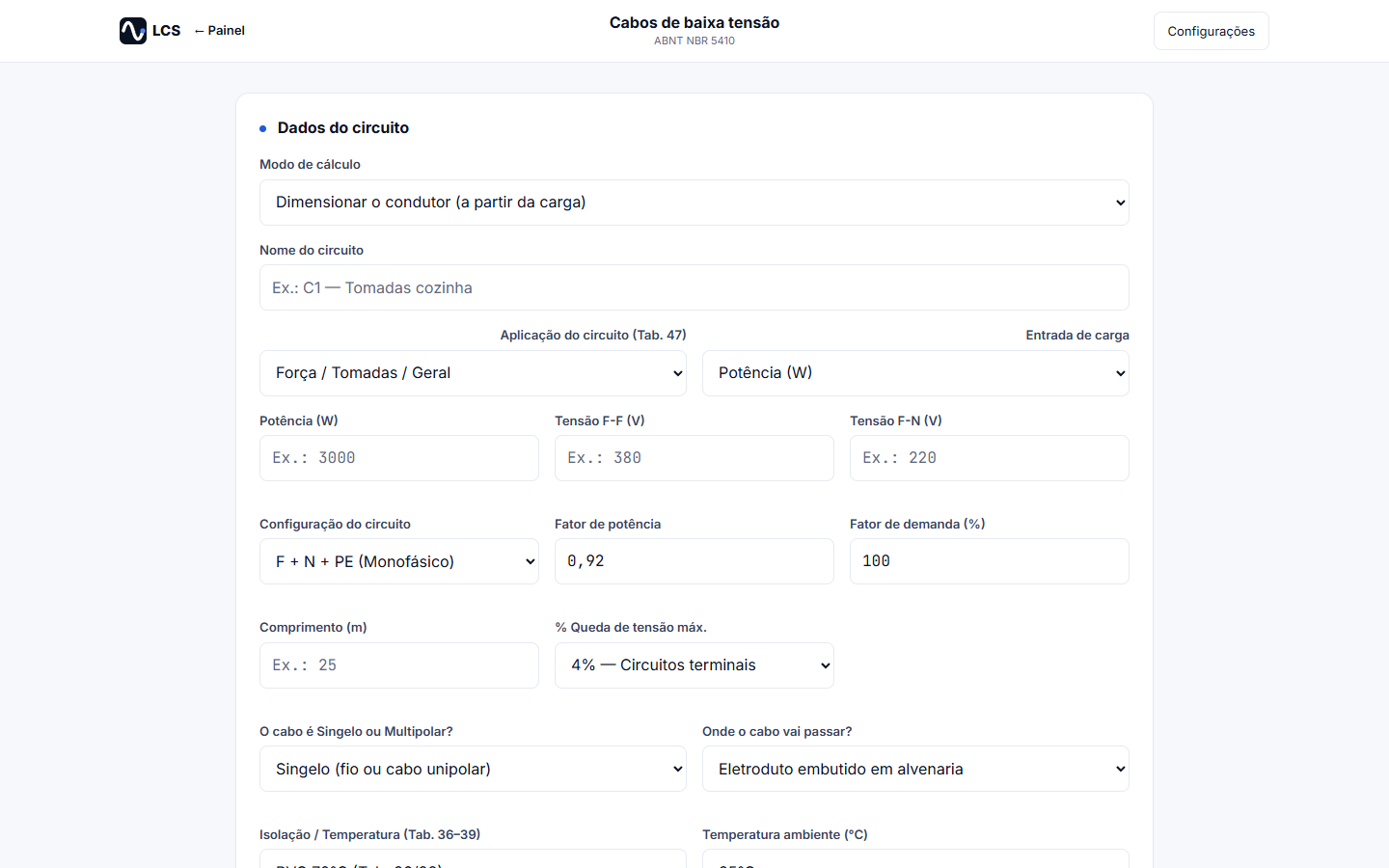Image resolution: width=1389 pixels, height=868 pixels.
Task: Click the Temperatura ambiente (°C) label
Action: click(785, 834)
